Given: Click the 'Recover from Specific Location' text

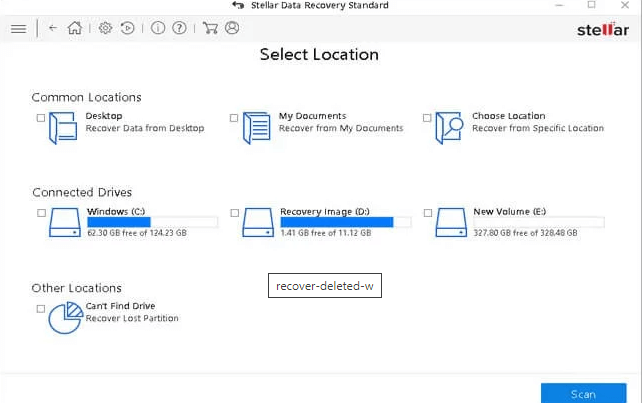Looking at the screenshot, I should [x=538, y=128].
